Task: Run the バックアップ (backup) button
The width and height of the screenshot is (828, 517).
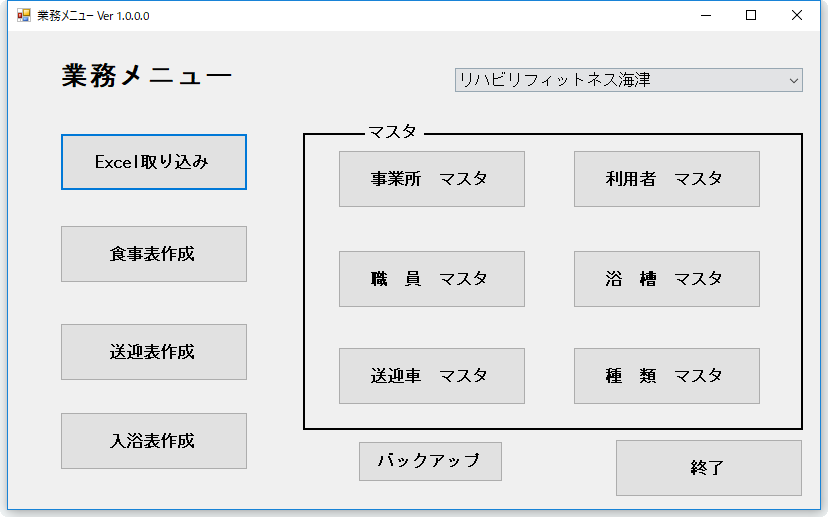Action: (x=430, y=461)
